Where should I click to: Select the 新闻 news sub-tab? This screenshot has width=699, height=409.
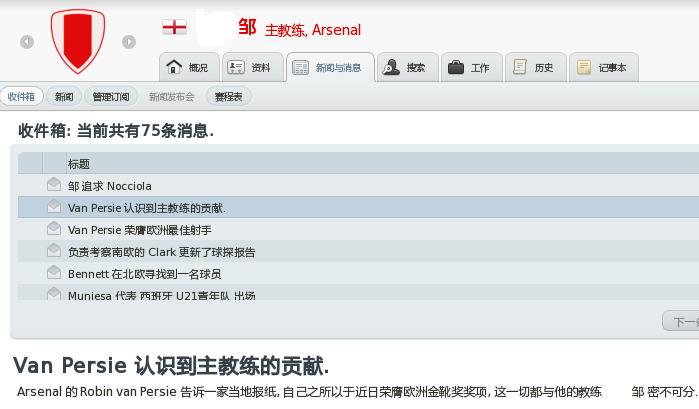click(x=64, y=96)
